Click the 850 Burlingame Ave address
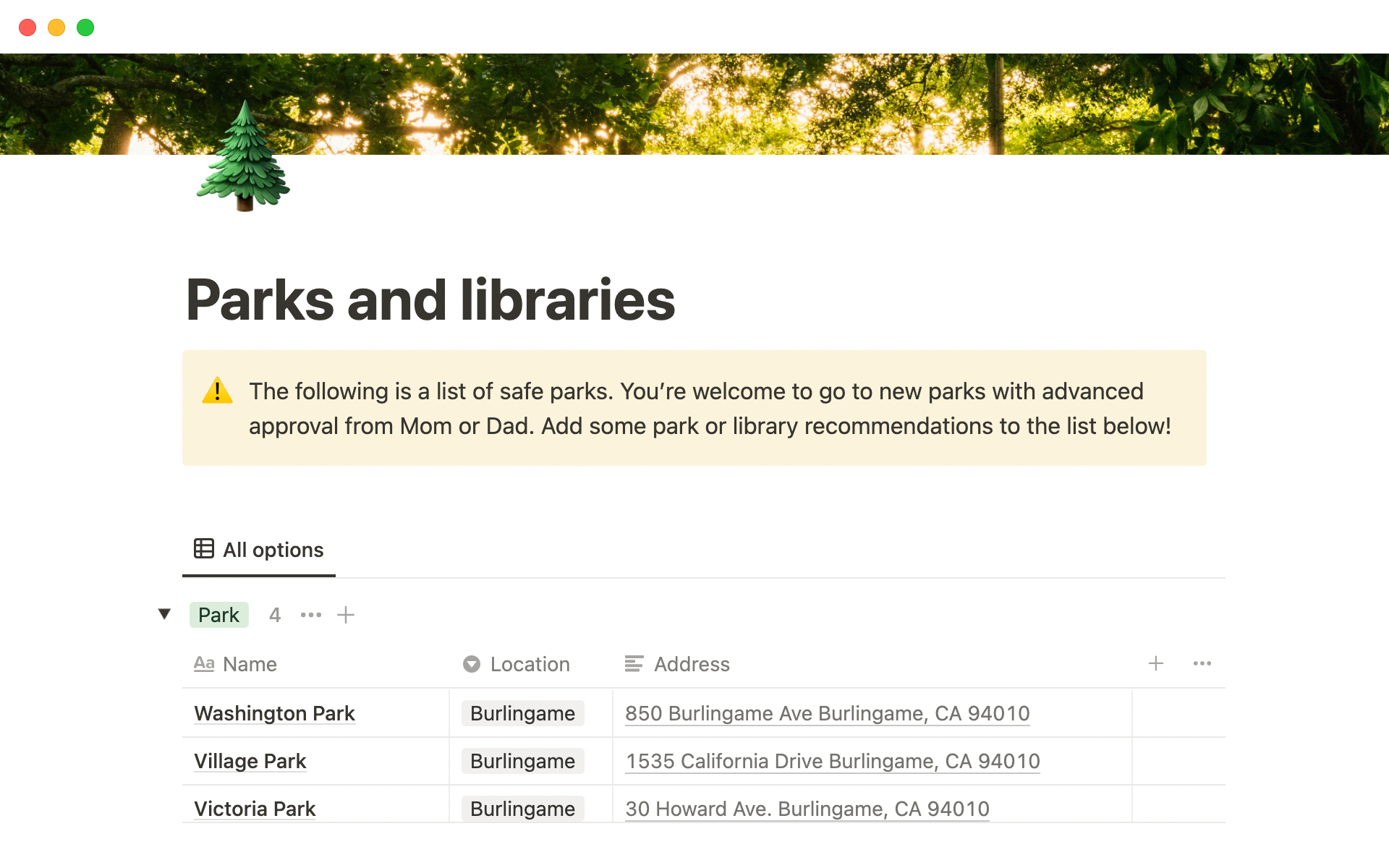 click(x=827, y=713)
